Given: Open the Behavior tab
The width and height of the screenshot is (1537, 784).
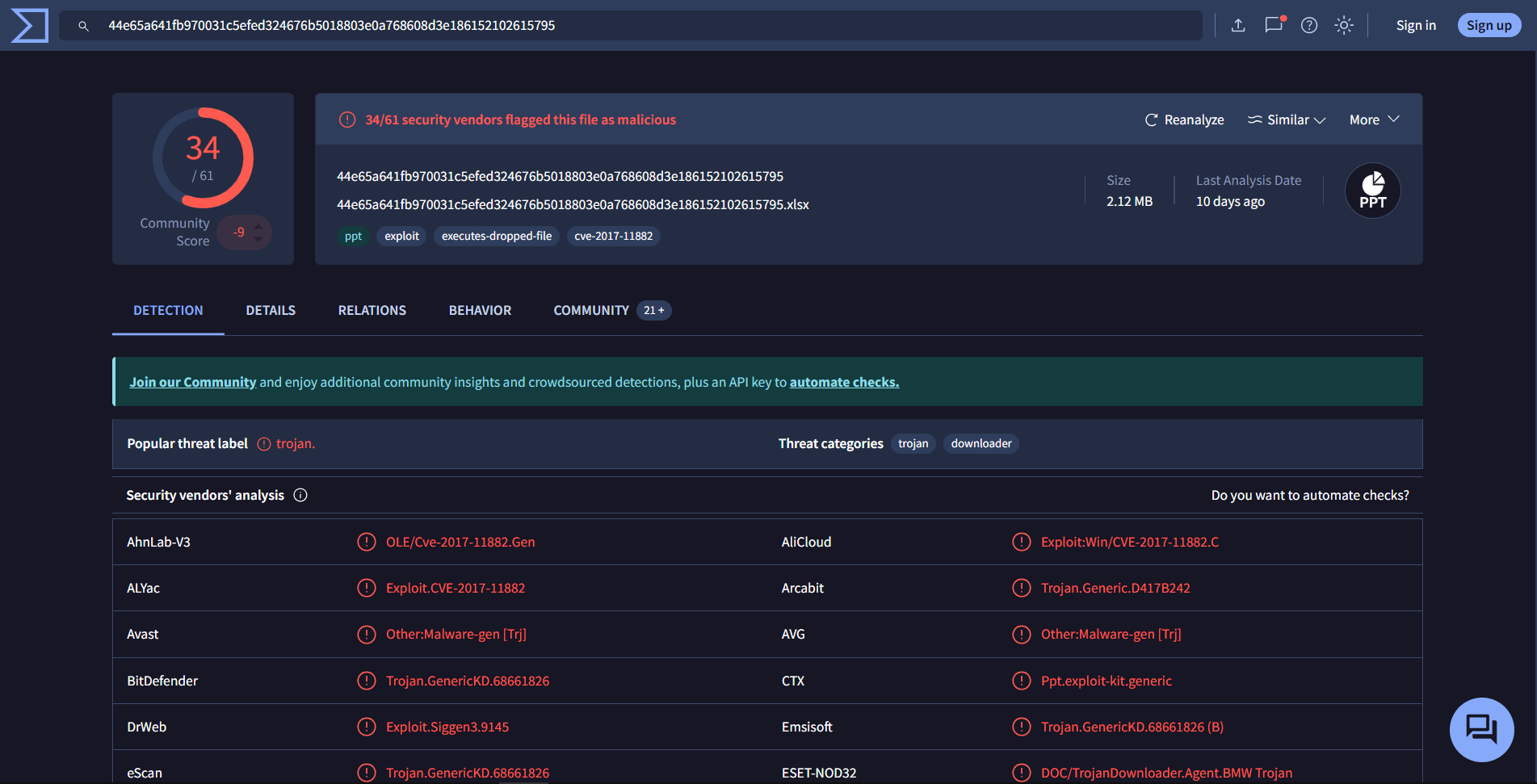Looking at the screenshot, I should [480, 311].
